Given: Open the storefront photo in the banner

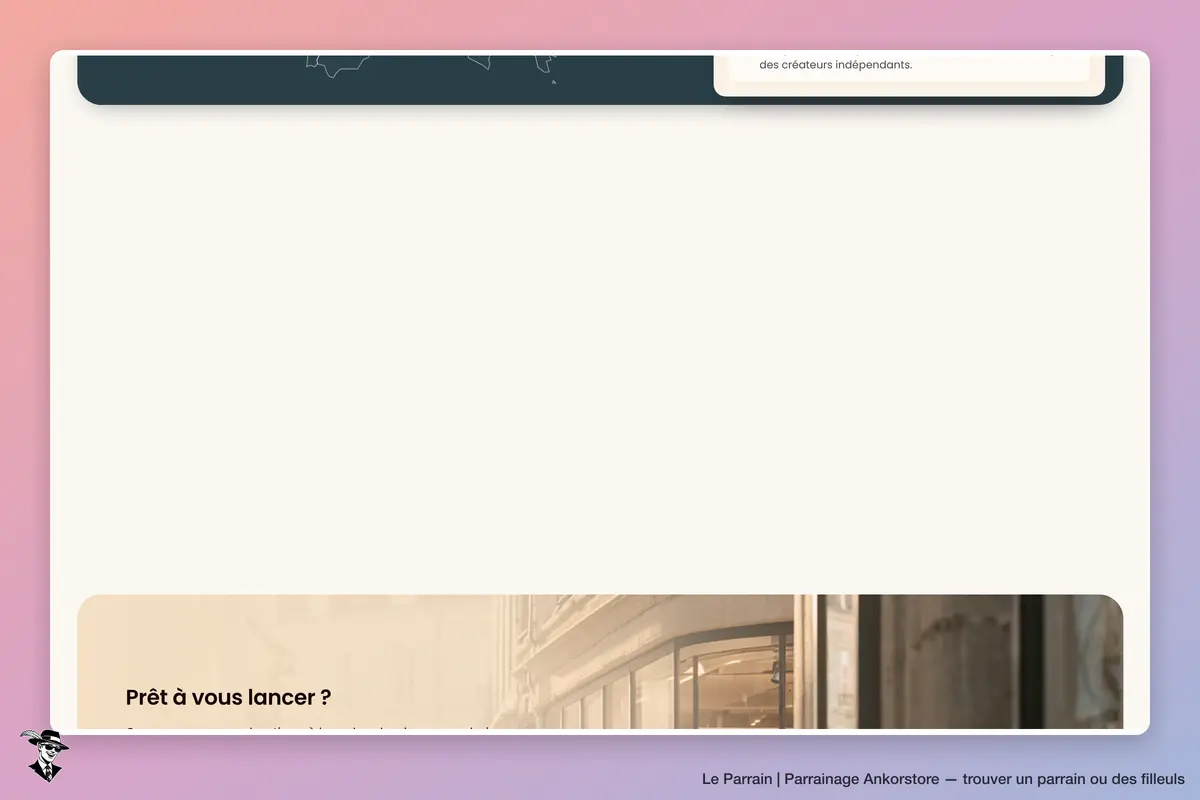Looking at the screenshot, I should point(600,662).
